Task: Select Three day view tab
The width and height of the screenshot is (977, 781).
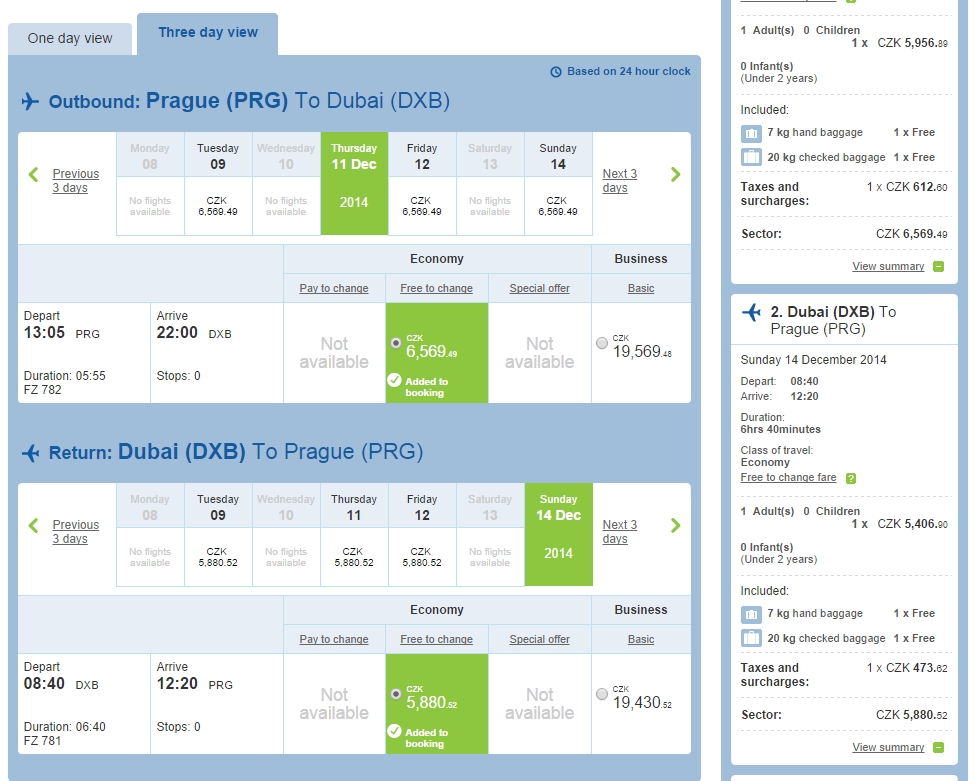Action: click(x=207, y=33)
